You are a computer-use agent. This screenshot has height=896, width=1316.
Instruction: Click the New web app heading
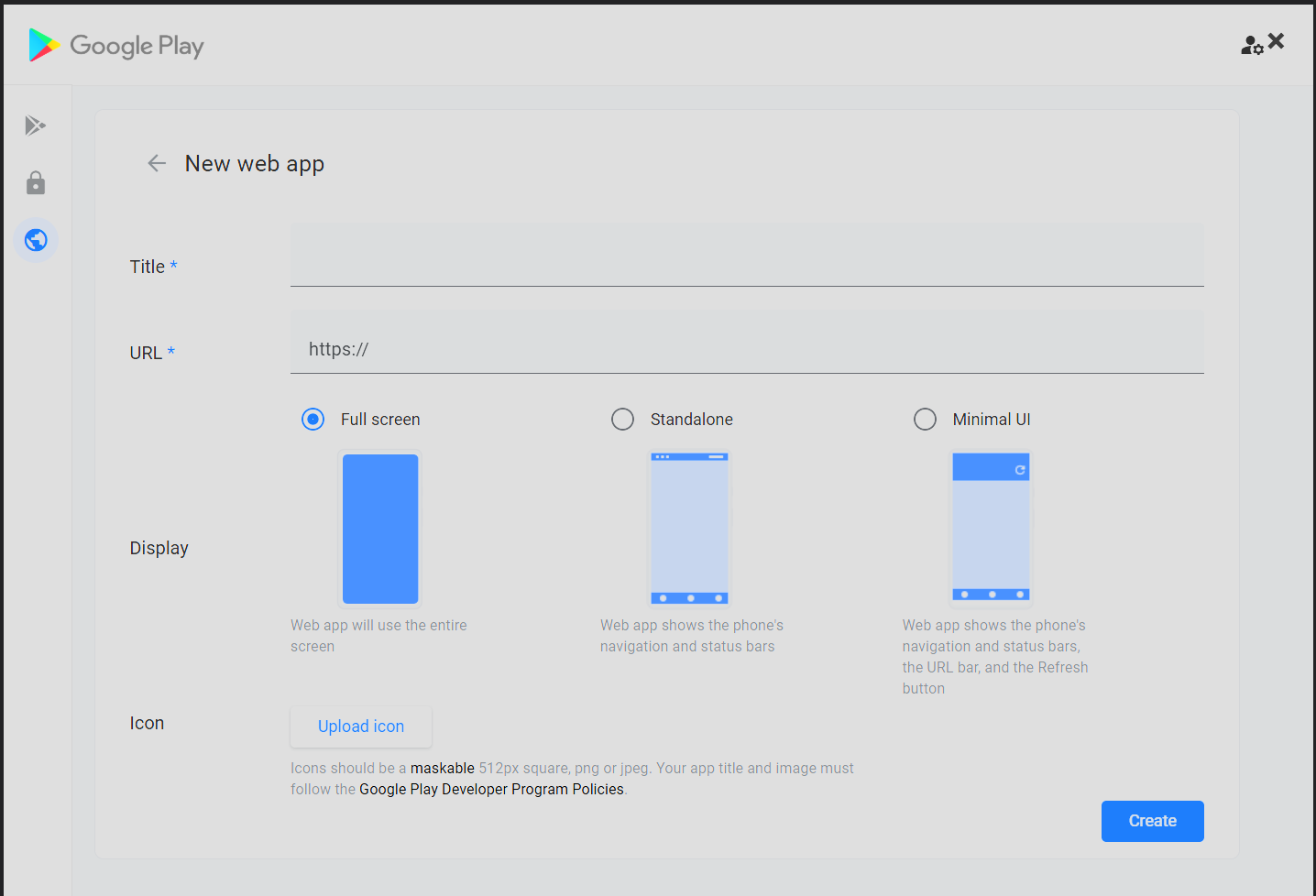(x=255, y=164)
